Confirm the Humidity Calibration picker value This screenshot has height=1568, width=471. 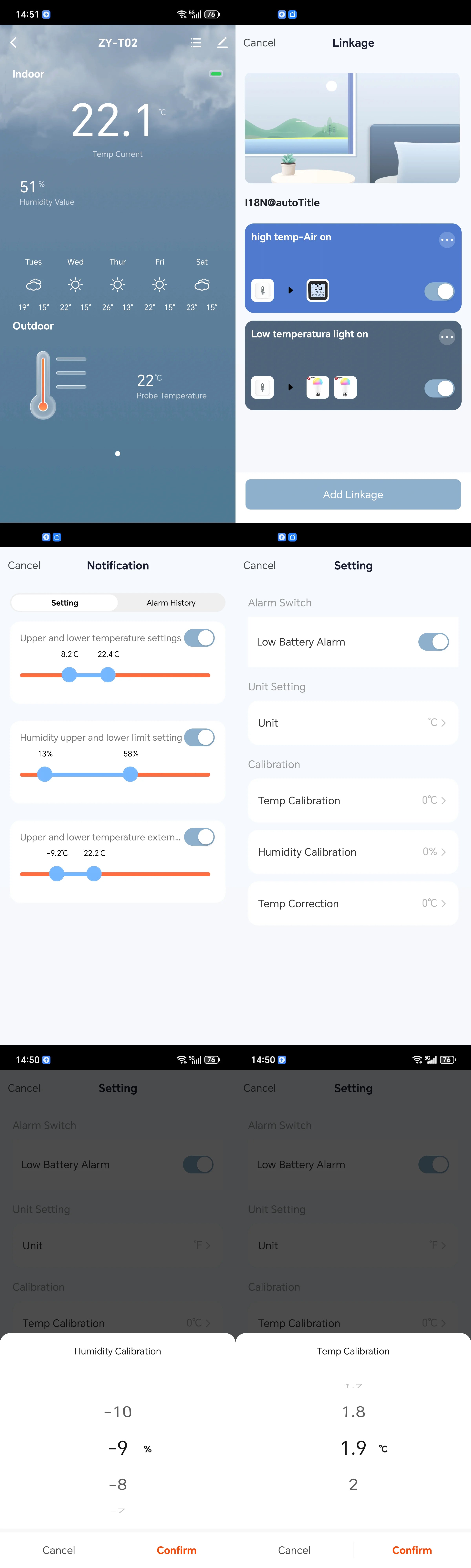coord(176,1550)
